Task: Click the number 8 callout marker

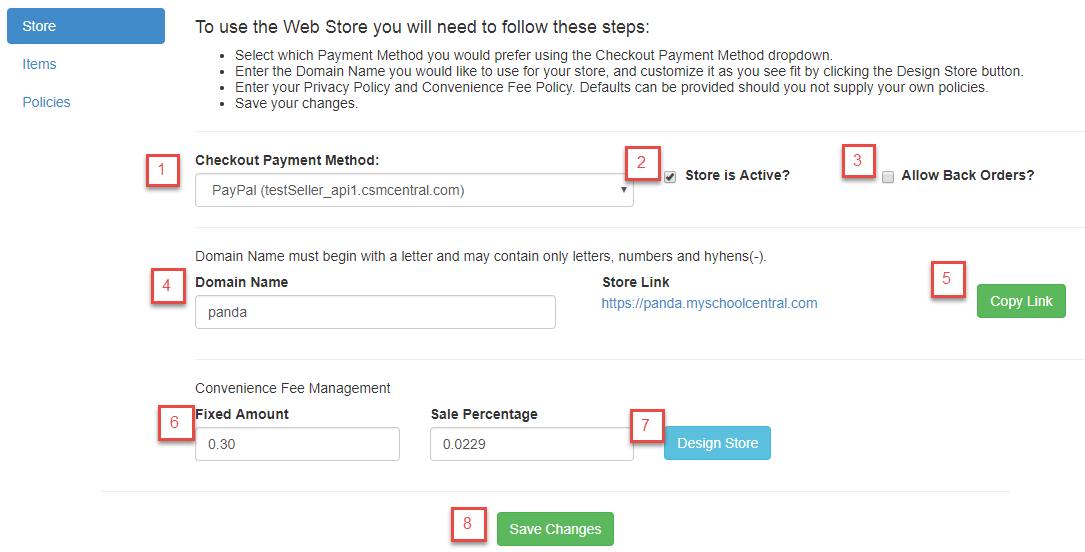Action: pyautogui.click(x=467, y=524)
